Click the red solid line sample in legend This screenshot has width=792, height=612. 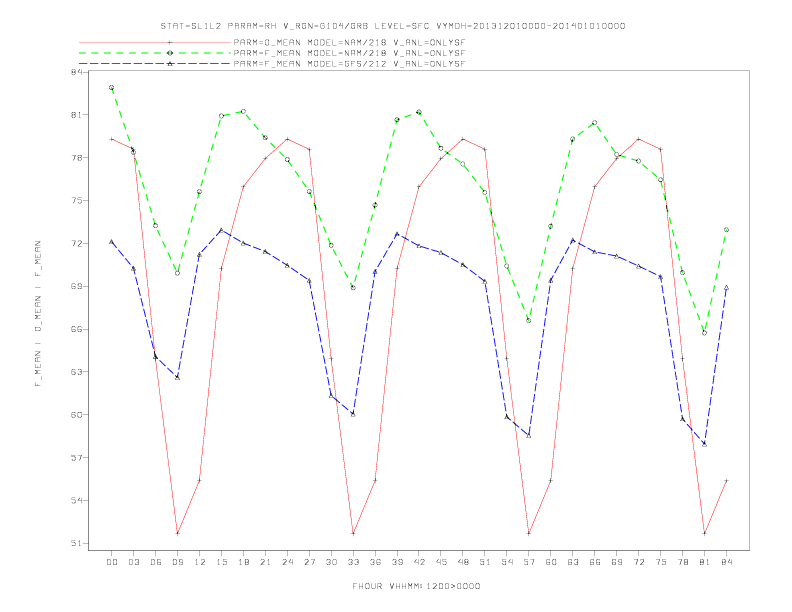[x=155, y=42]
